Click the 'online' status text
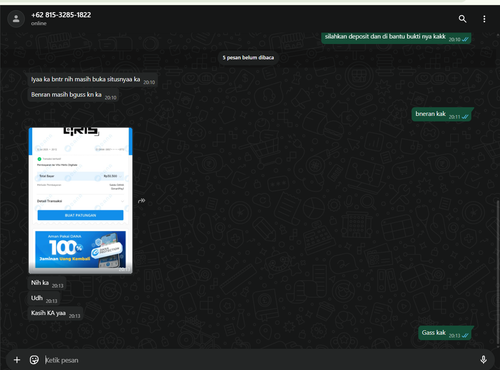500x370 pixels. 39,23
